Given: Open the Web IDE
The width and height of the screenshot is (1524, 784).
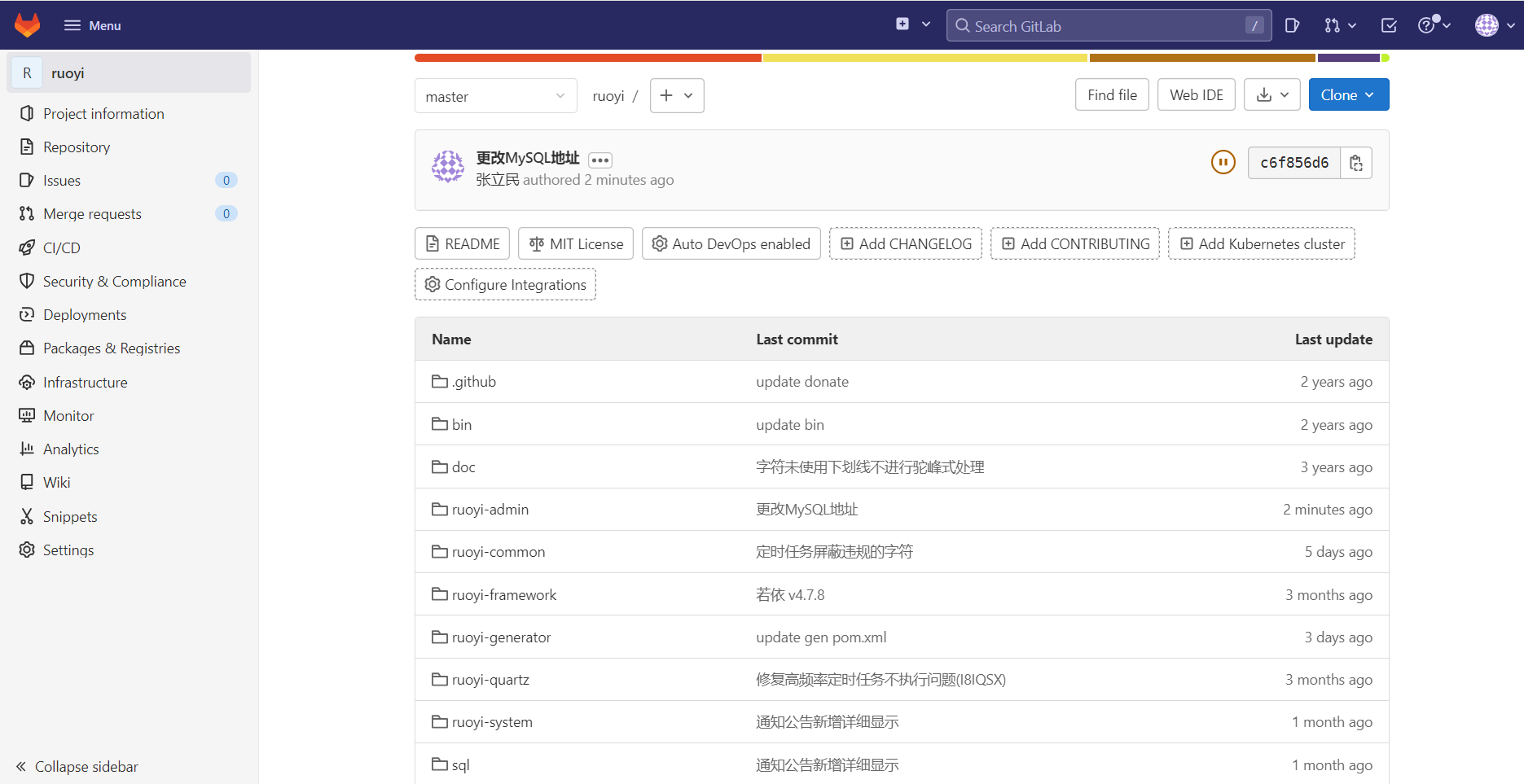Looking at the screenshot, I should tap(1196, 94).
